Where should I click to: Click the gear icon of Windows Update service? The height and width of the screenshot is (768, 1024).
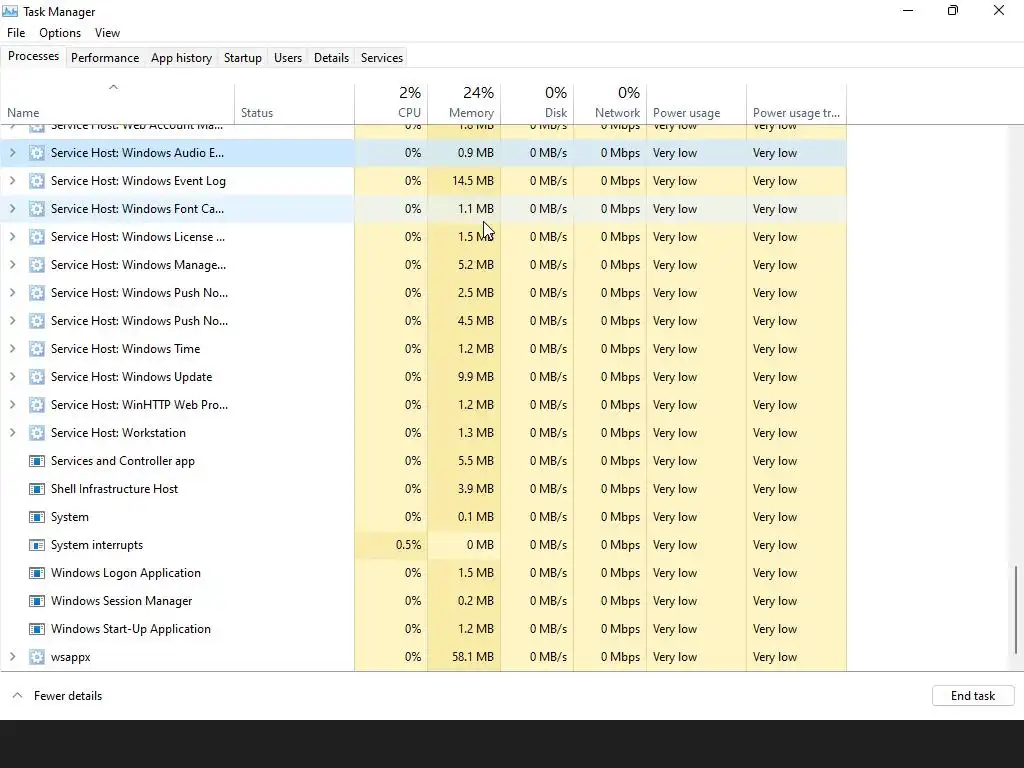point(37,377)
